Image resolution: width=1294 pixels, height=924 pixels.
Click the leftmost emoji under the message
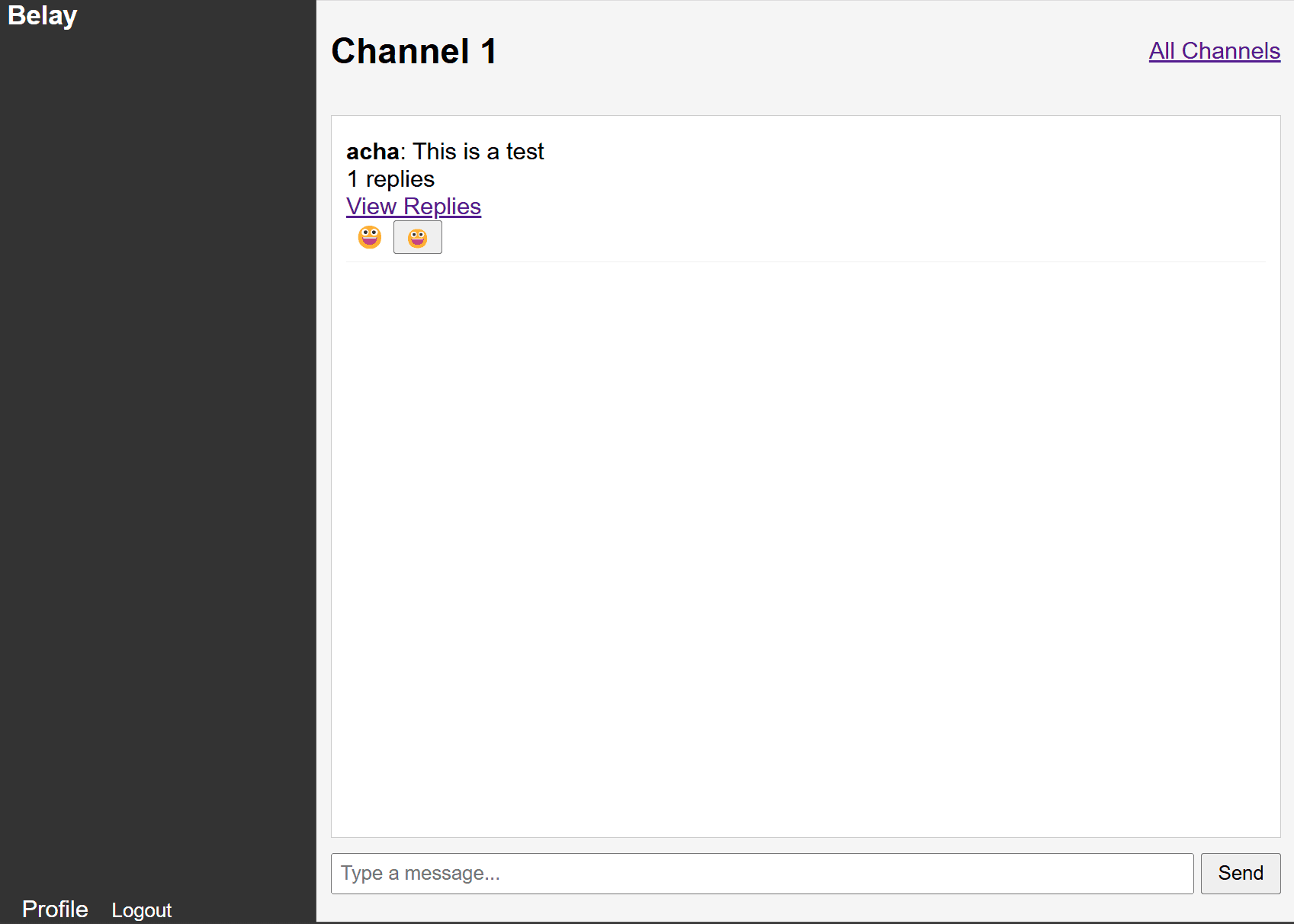click(x=369, y=236)
